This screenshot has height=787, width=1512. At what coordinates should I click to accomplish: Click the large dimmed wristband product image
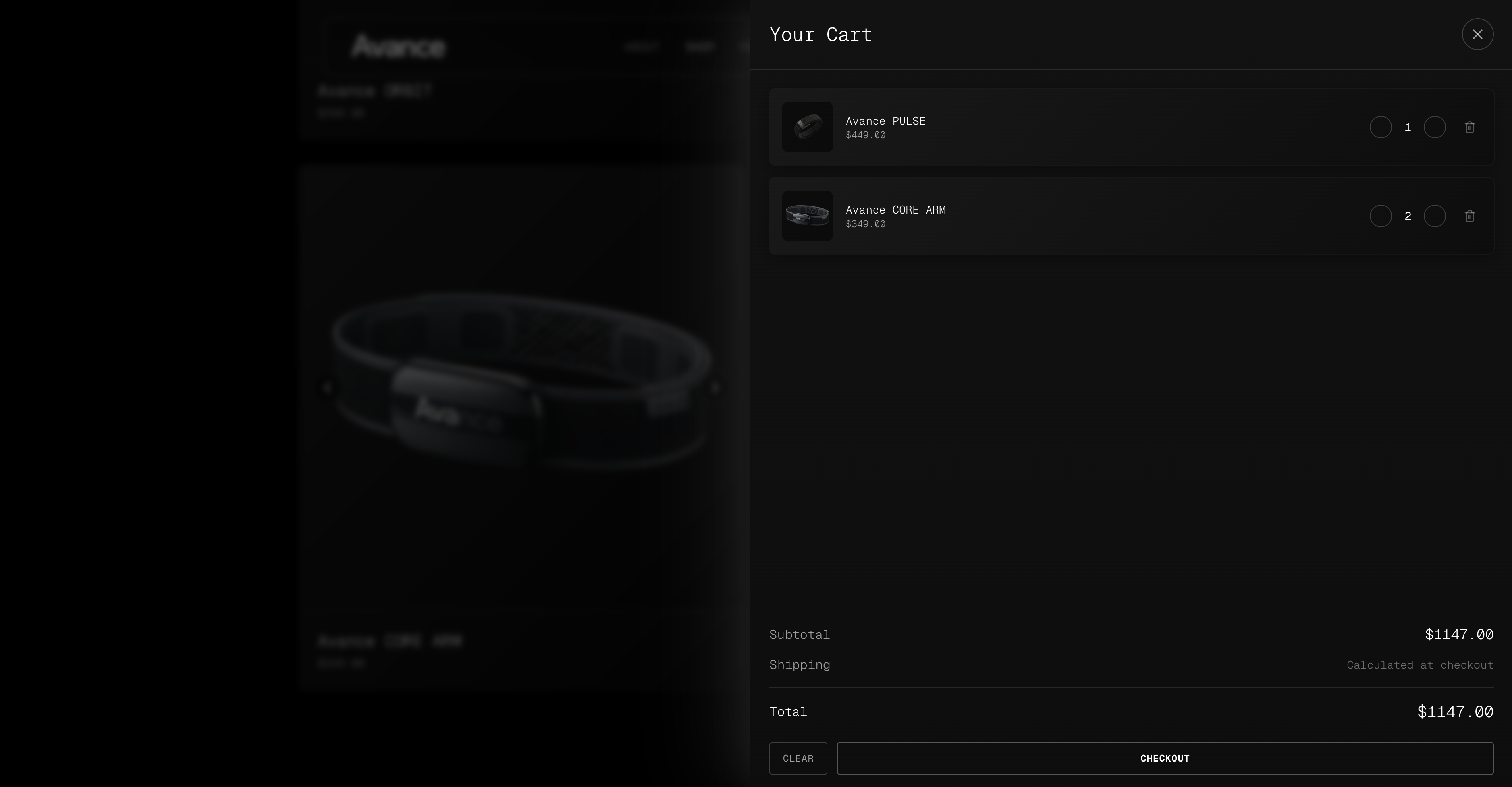pos(523,382)
